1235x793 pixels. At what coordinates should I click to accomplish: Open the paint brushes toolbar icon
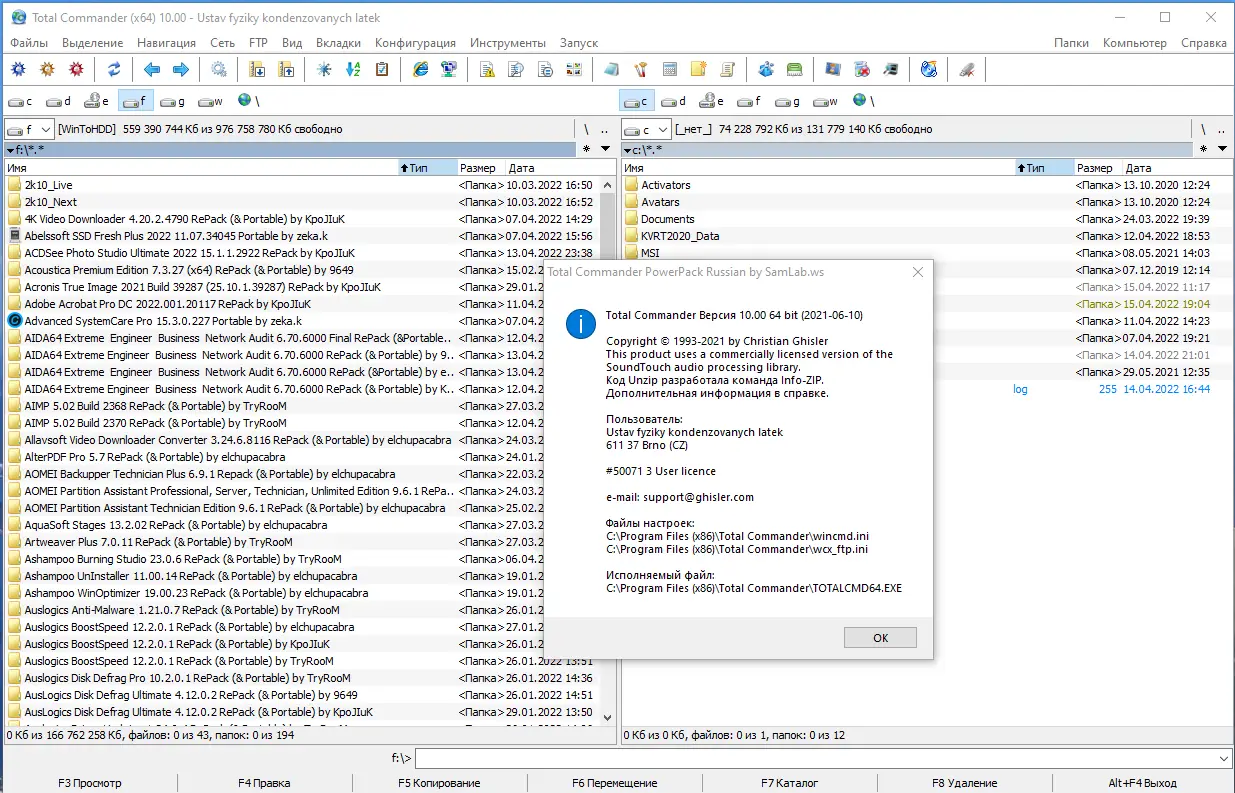click(641, 69)
